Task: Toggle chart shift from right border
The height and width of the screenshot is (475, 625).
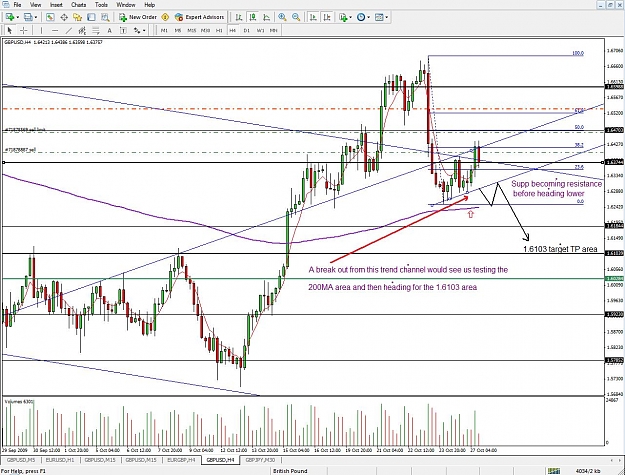Action: click(x=327, y=17)
